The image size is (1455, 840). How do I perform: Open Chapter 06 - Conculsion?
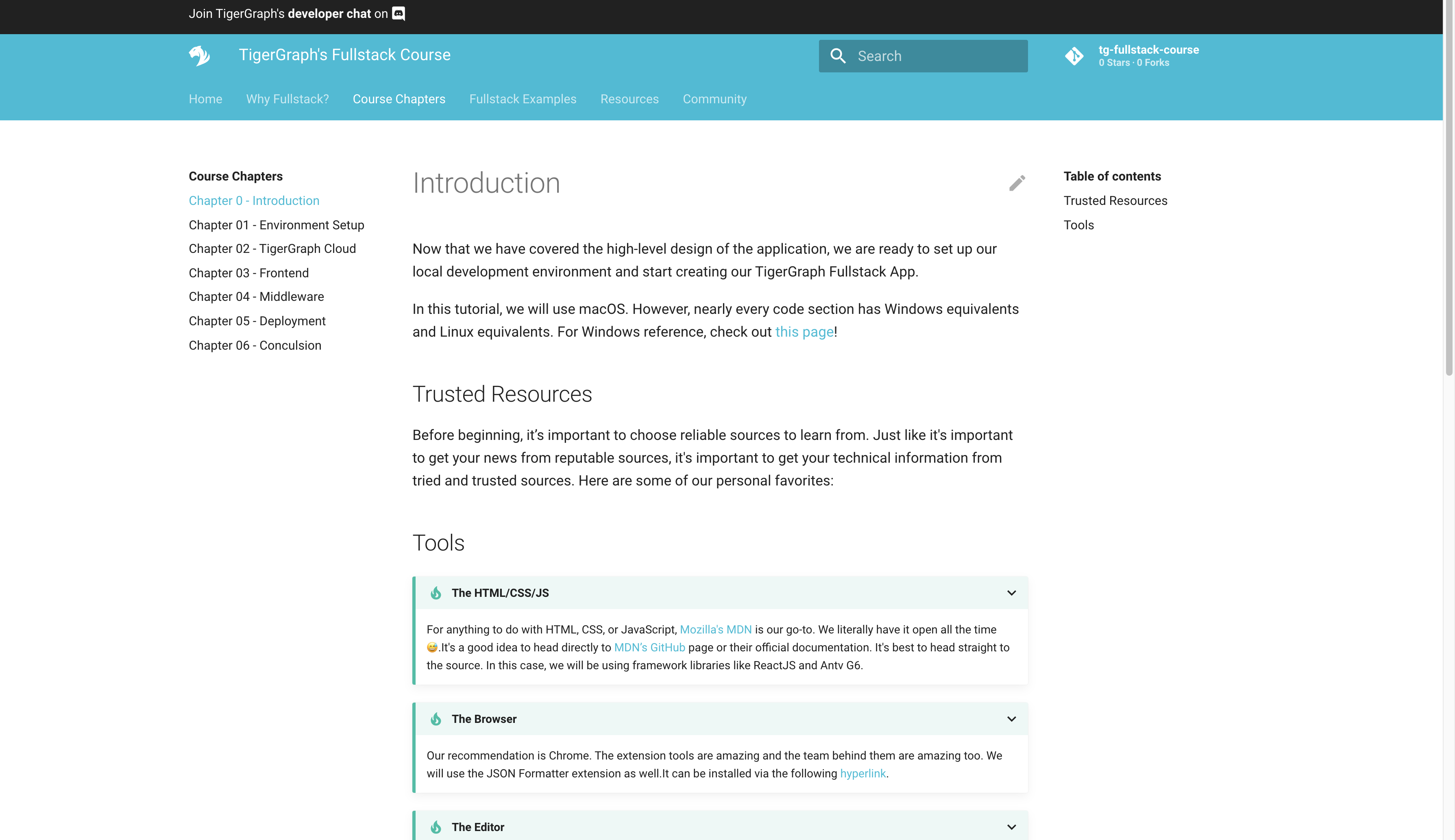click(x=255, y=346)
